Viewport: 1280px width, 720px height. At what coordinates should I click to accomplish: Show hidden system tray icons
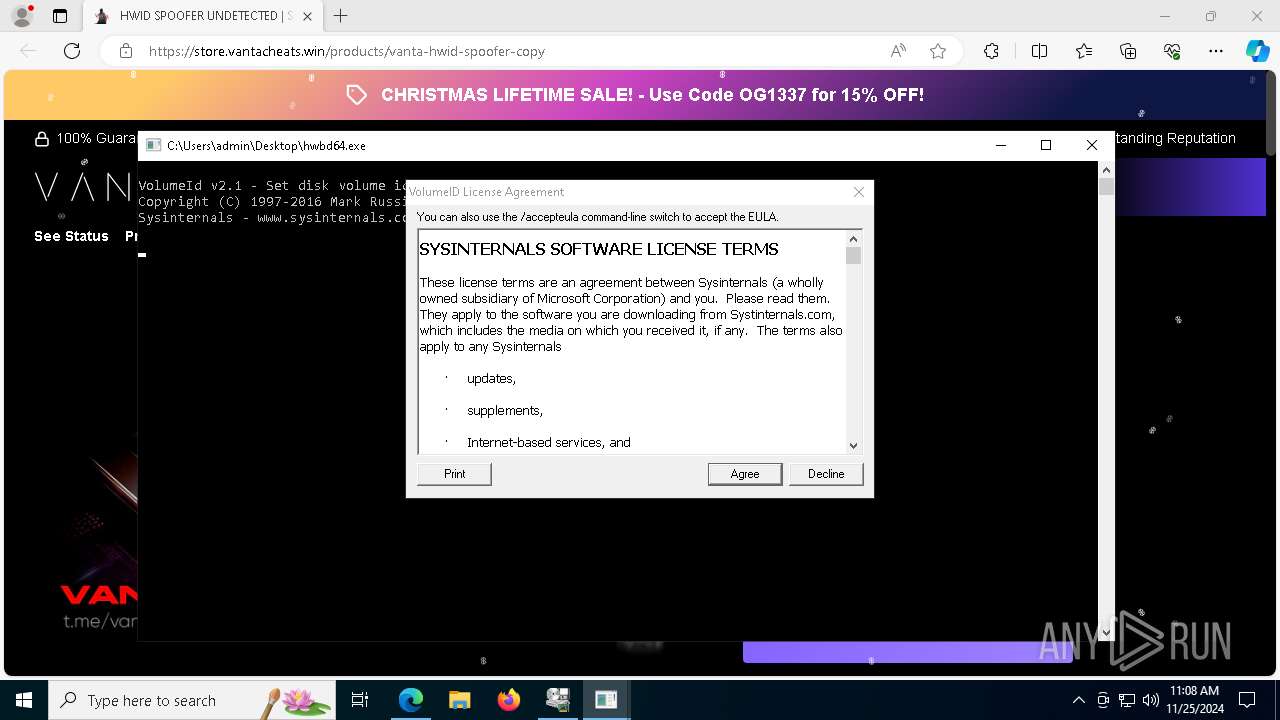[1078, 700]
